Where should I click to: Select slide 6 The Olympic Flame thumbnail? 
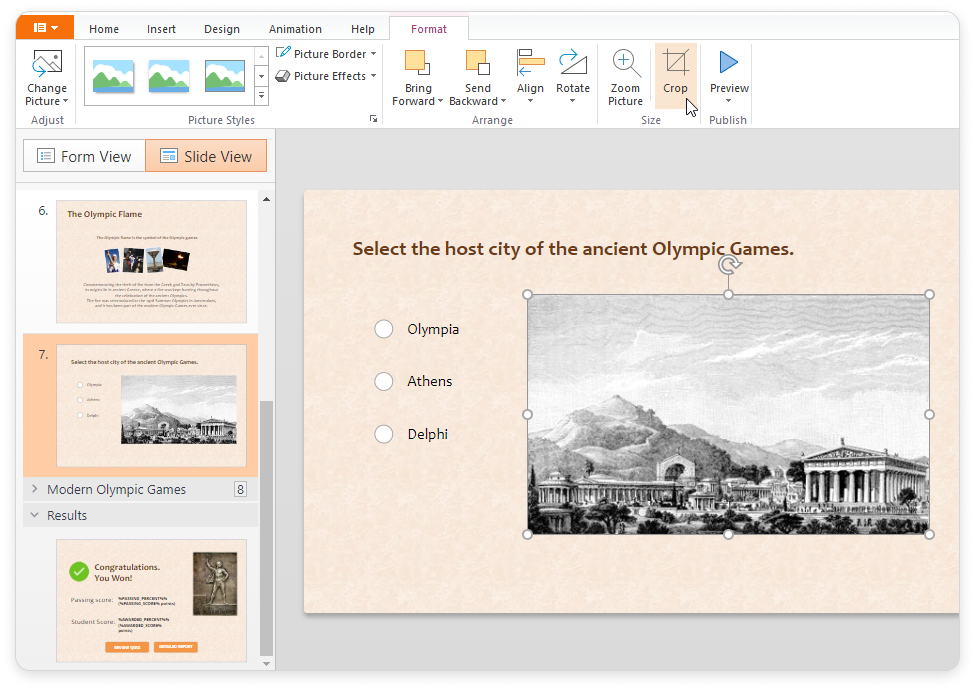pyautogui.click(x=152, y=261)
